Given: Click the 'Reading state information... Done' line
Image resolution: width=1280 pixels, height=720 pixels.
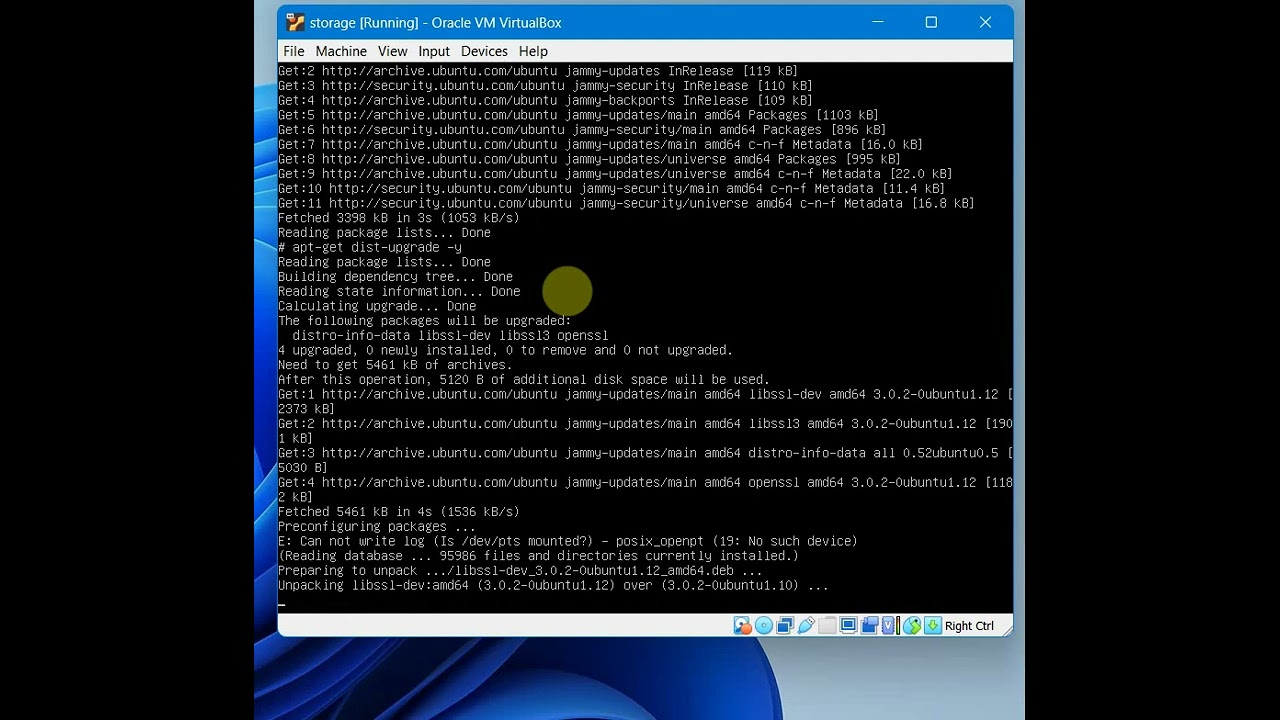Looking at the screenshot, I should click(x=399, y=291).
